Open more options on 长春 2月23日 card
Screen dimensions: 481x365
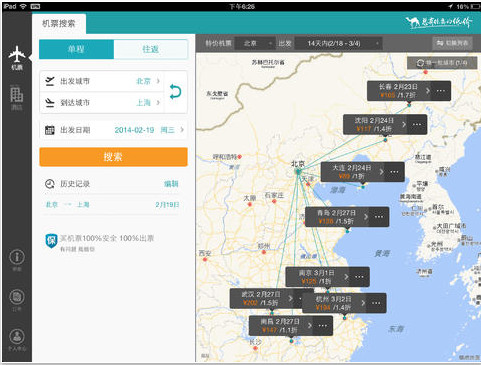441,91
